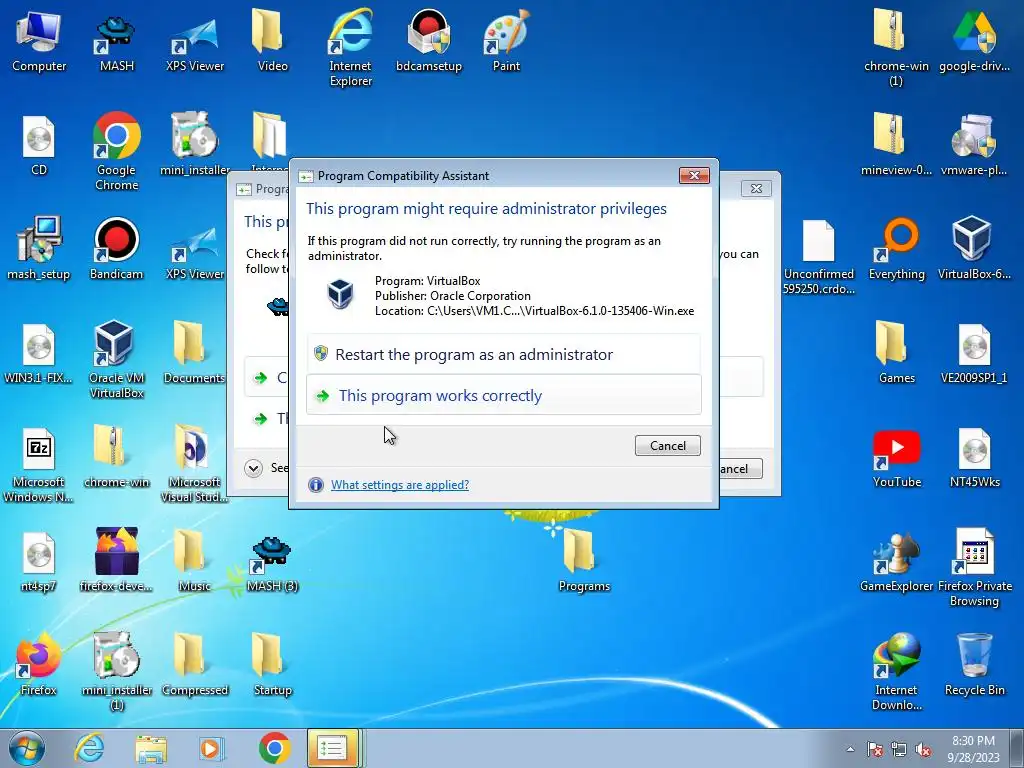1024x768 pixels.
Task: Select the chrome-win zip folder in left column
Action: (116, 456)
